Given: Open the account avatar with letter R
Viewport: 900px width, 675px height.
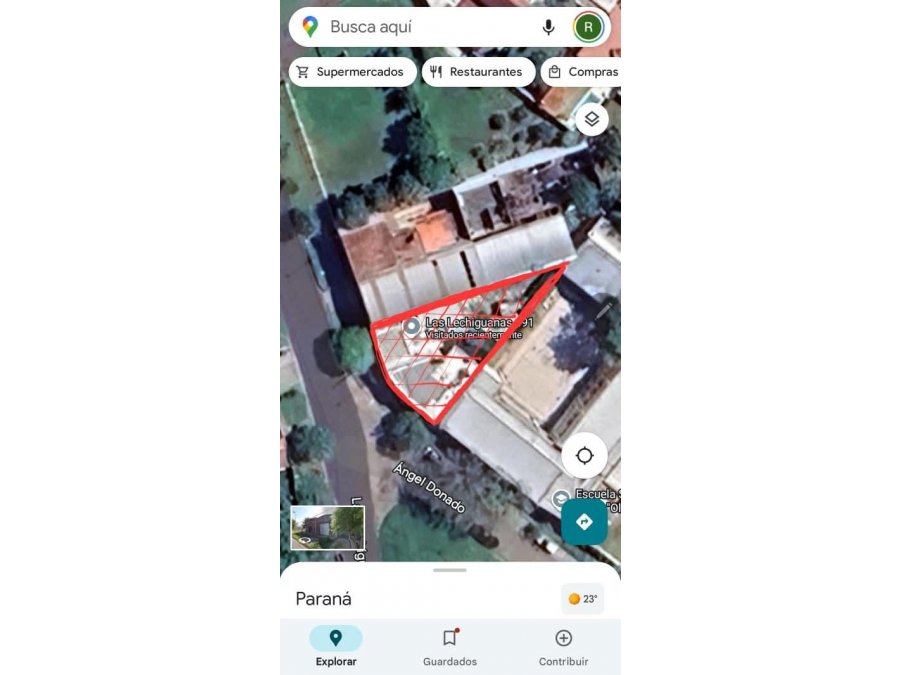Looking at the screenshot, I should (588, 27).
